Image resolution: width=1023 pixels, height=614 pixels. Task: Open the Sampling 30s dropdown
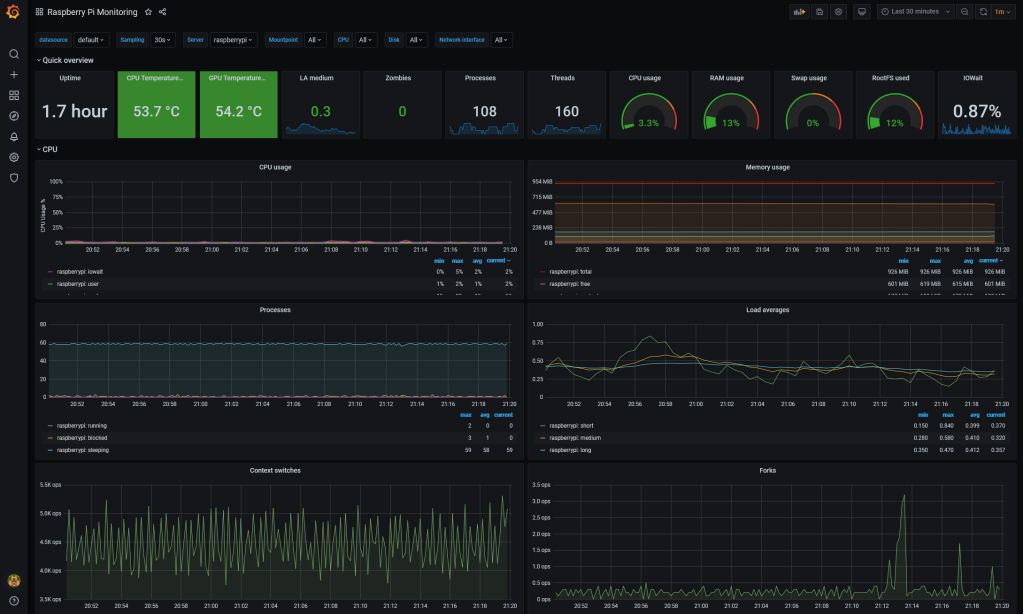pos(162,40)
